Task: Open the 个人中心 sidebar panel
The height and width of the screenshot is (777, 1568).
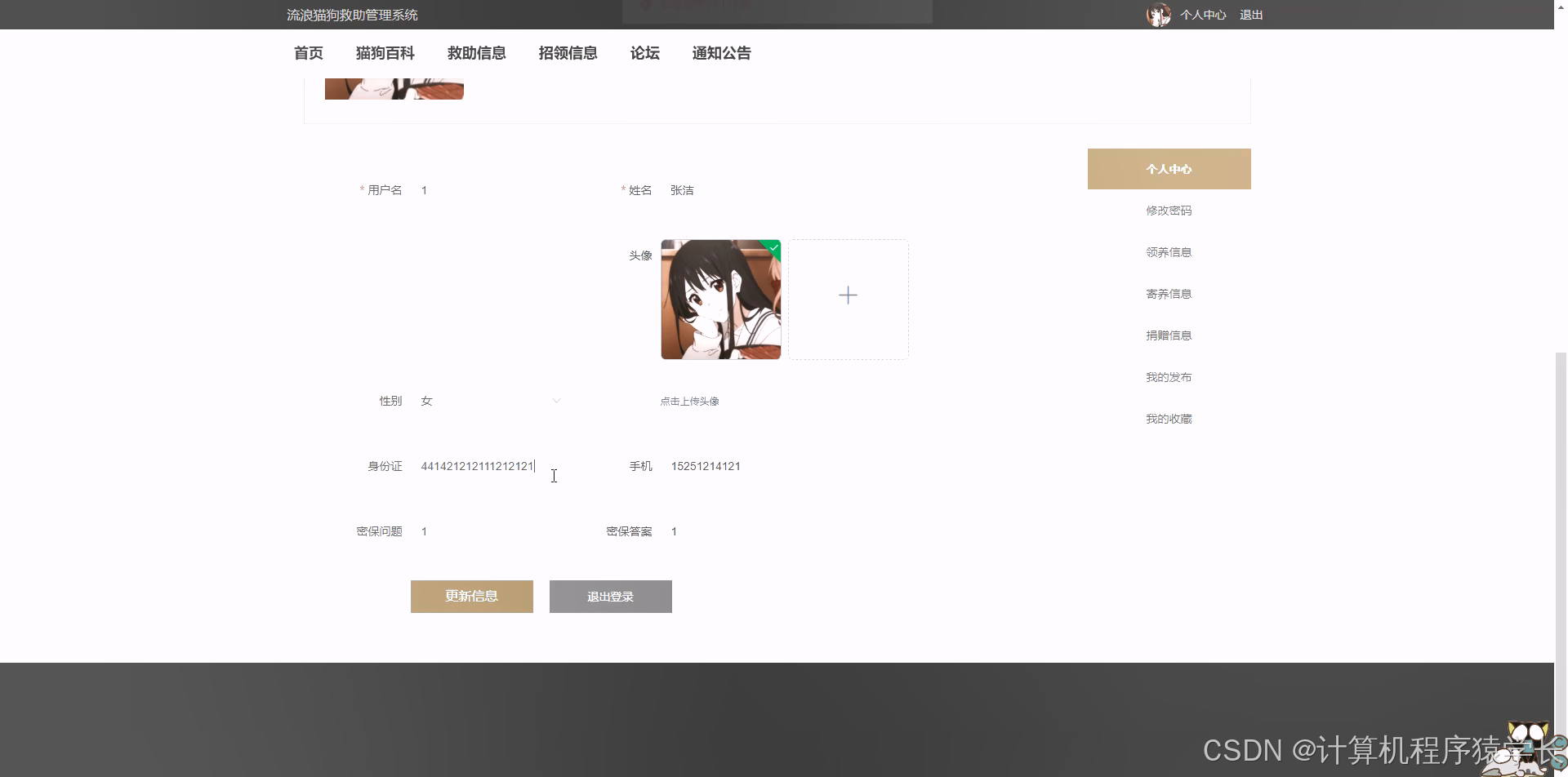Action: tap(1168, 168)
